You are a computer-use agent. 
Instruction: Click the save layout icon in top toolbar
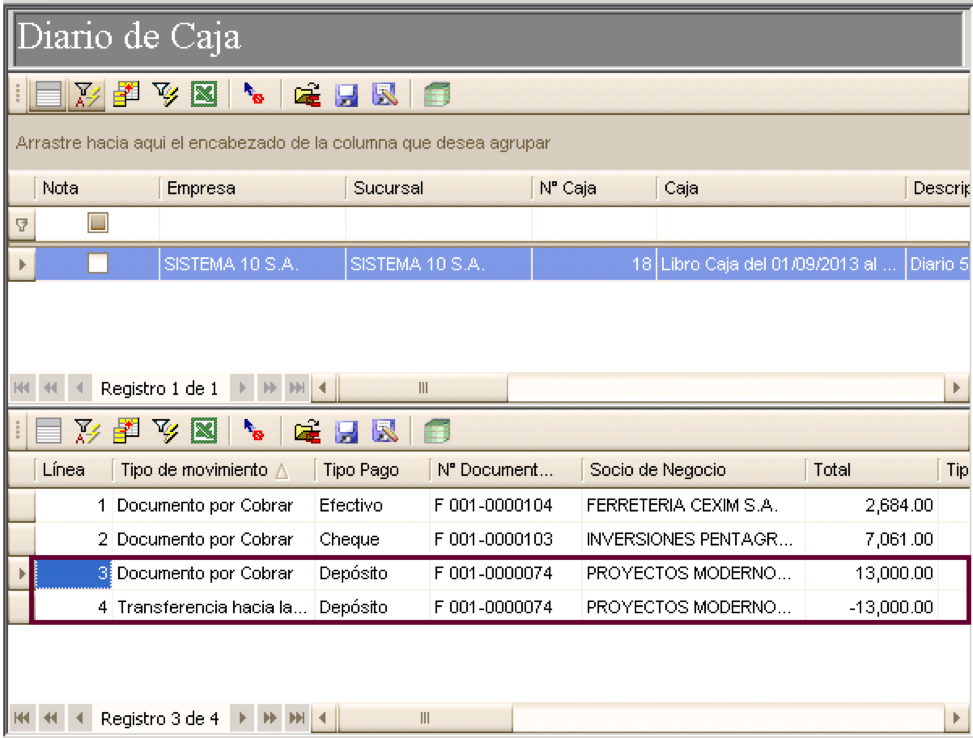pyautogui.click(x=346, y=95)
